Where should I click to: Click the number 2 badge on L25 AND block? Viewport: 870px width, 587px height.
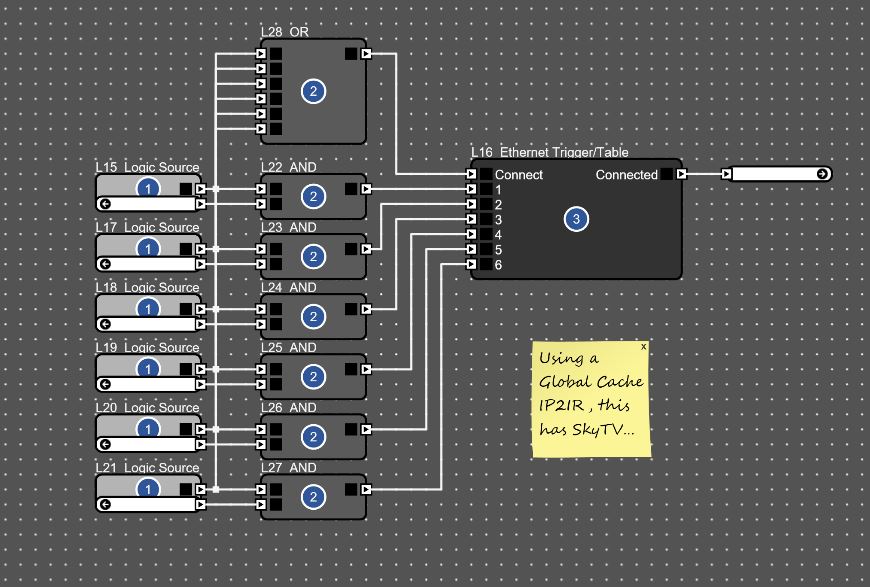tap(313, 376)
